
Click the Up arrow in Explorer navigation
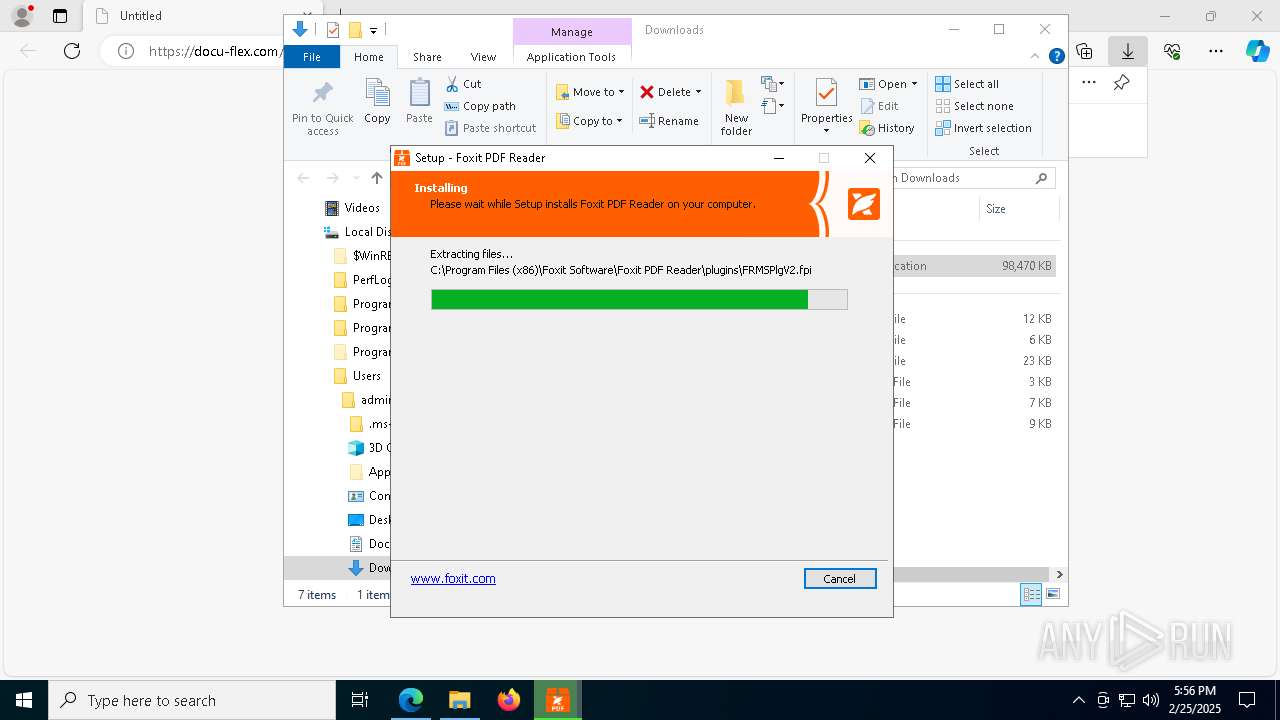click(x=376, y=178)
